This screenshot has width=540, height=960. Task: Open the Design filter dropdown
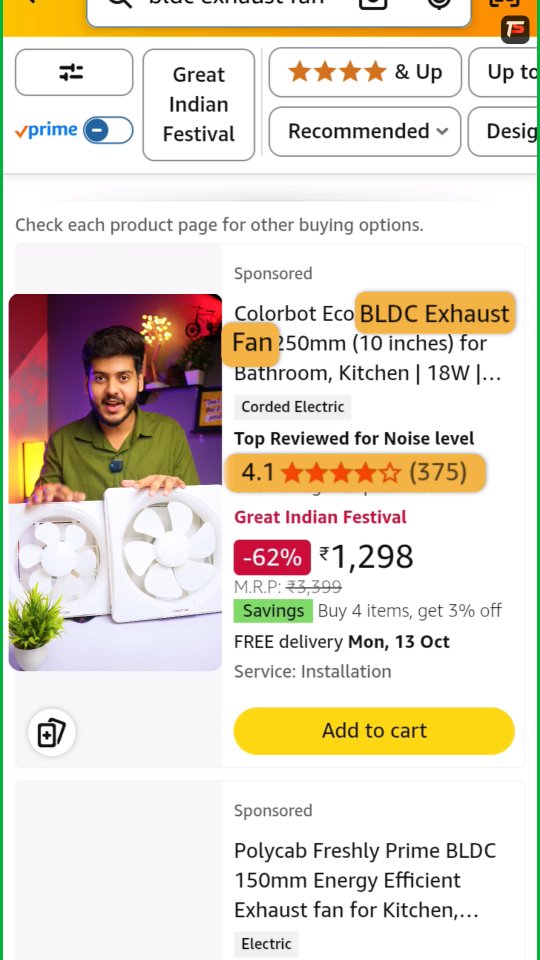[x=504, y=132]
